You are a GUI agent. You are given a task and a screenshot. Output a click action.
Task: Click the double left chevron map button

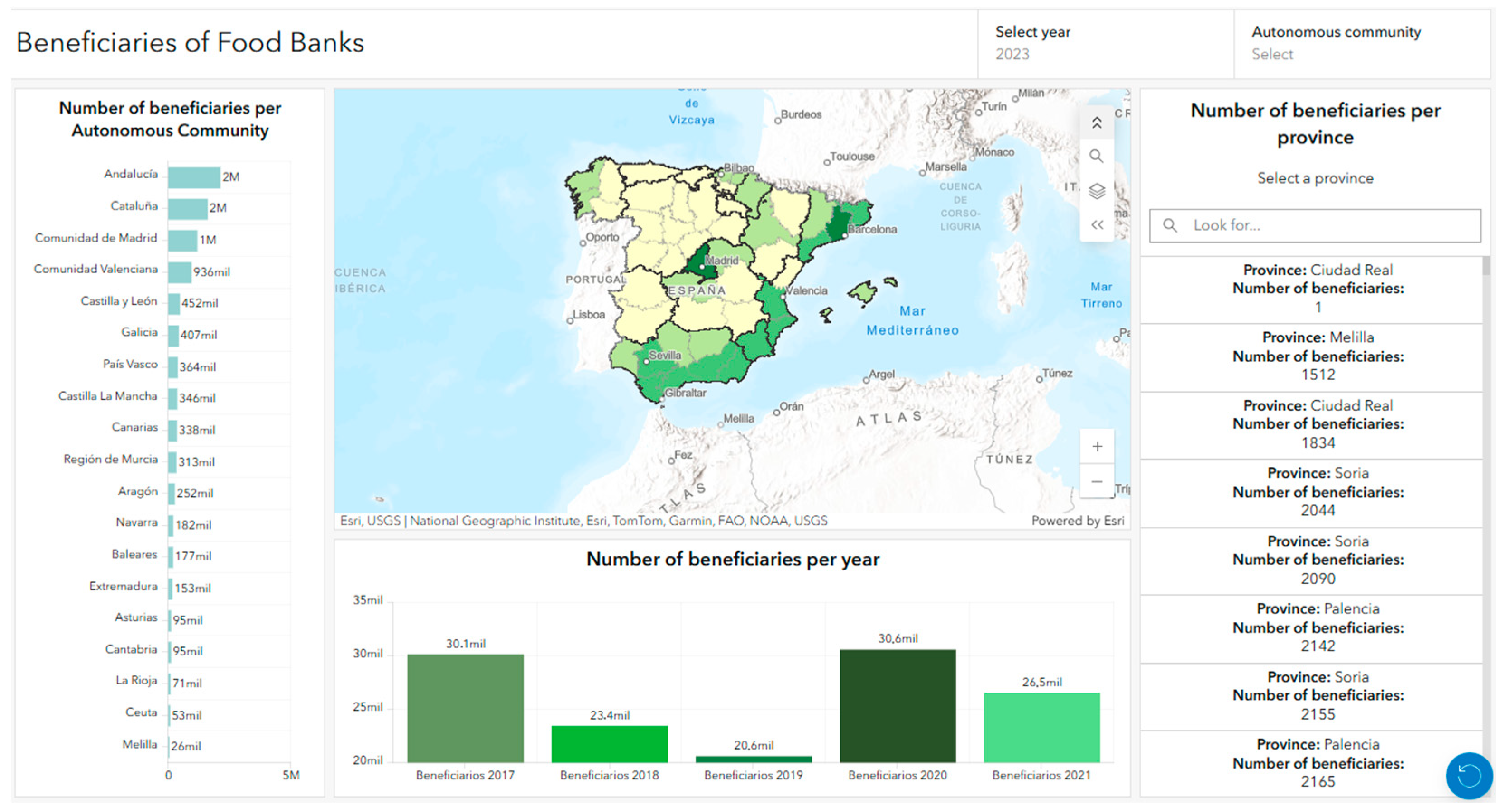1097,225
